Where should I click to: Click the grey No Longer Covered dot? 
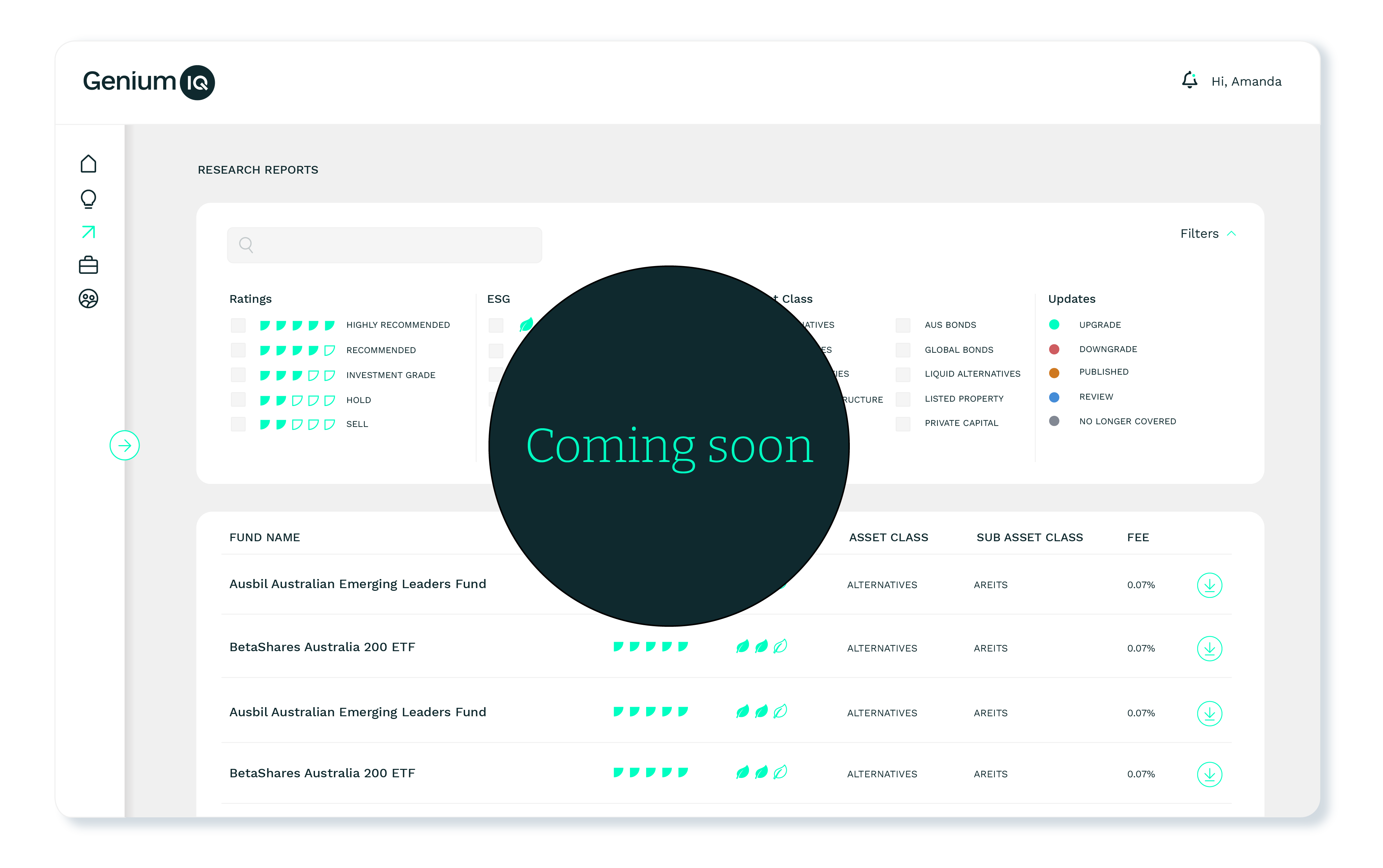pos(1054,421)
